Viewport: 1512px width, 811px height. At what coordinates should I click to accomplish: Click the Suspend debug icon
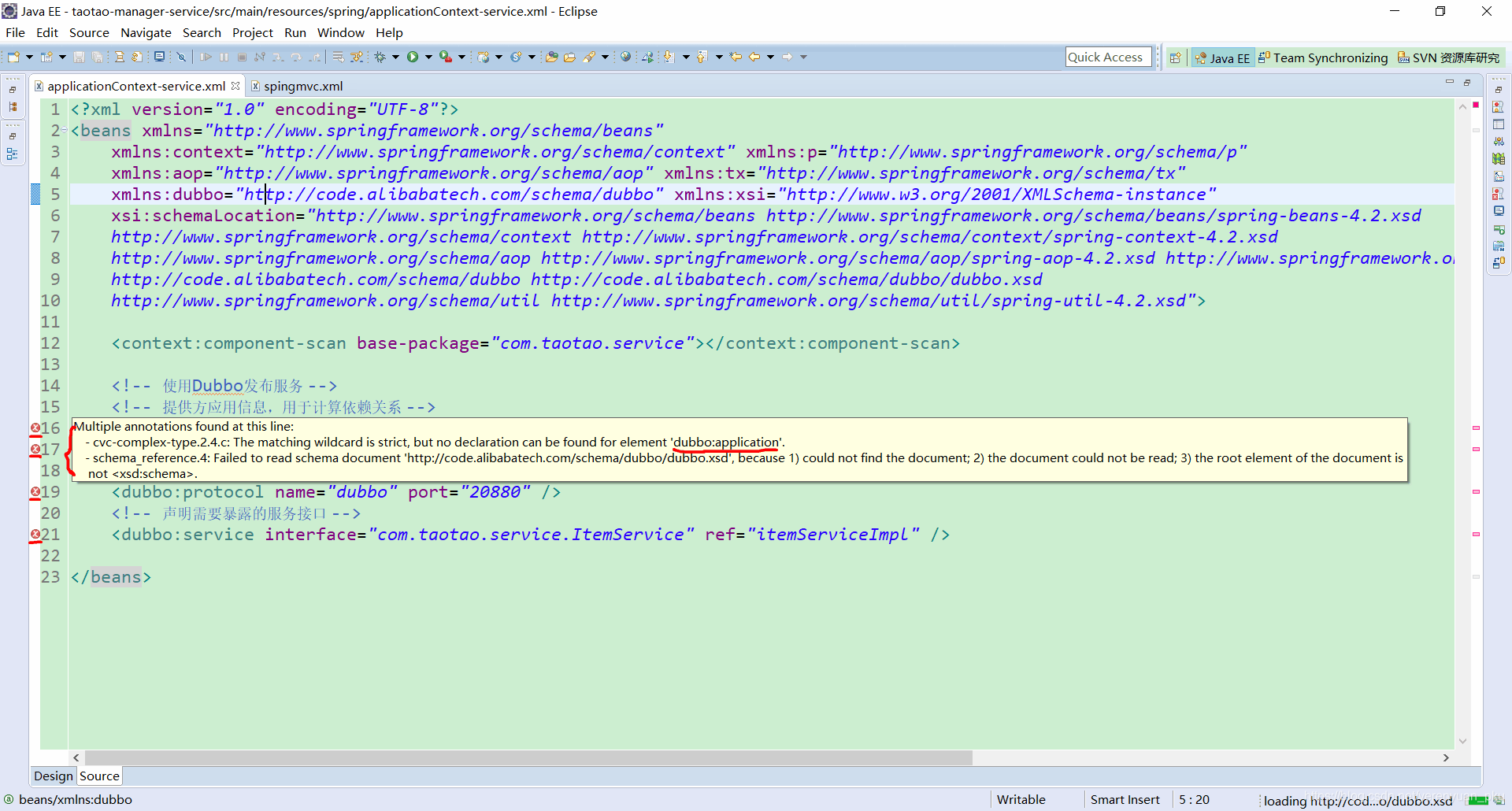[224, 57]
